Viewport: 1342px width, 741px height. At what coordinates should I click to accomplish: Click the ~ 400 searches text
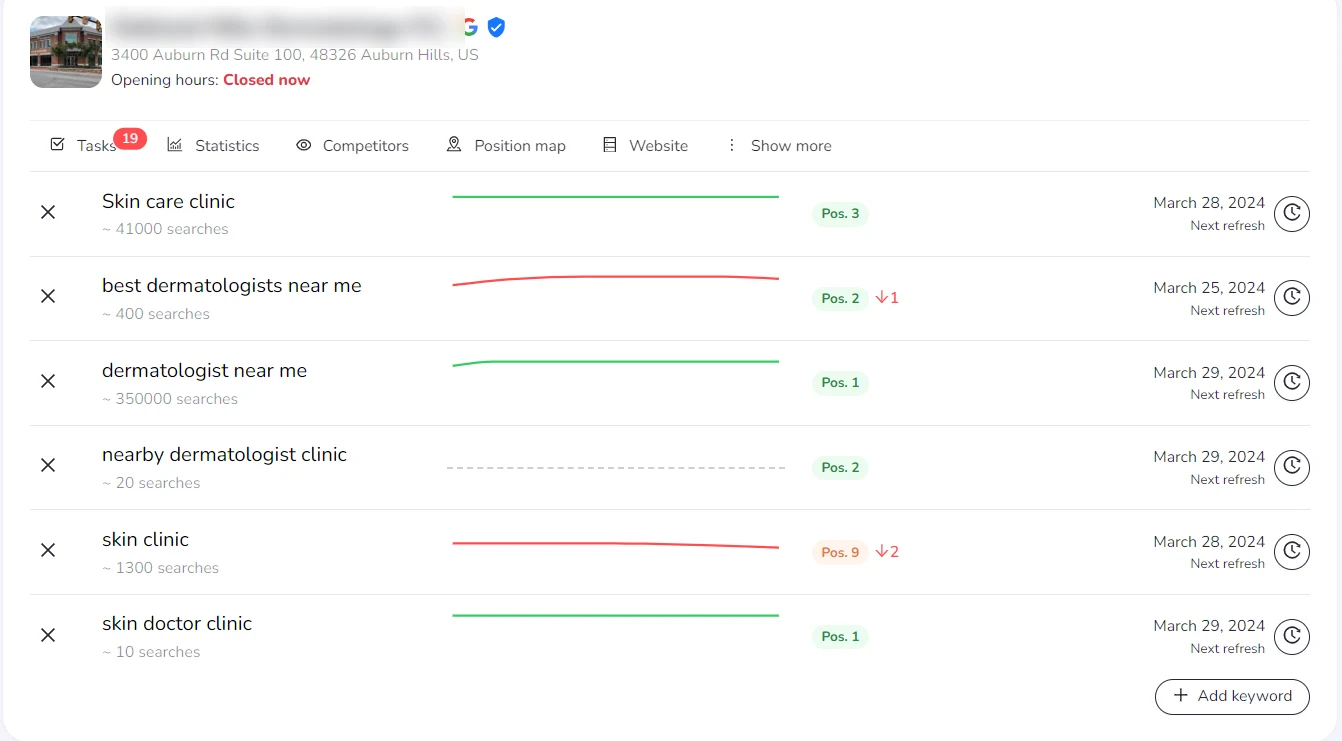click(x=156, y=314)
